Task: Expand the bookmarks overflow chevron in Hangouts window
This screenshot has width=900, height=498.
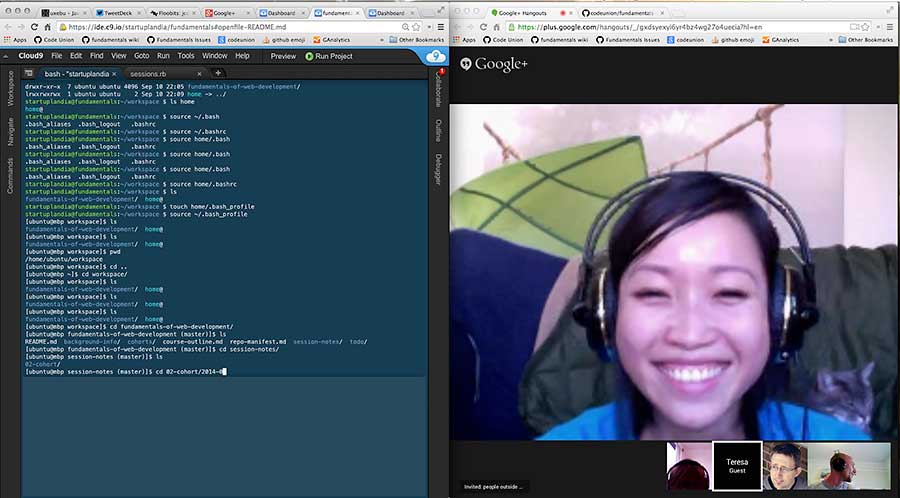Action: pos(831,40)
